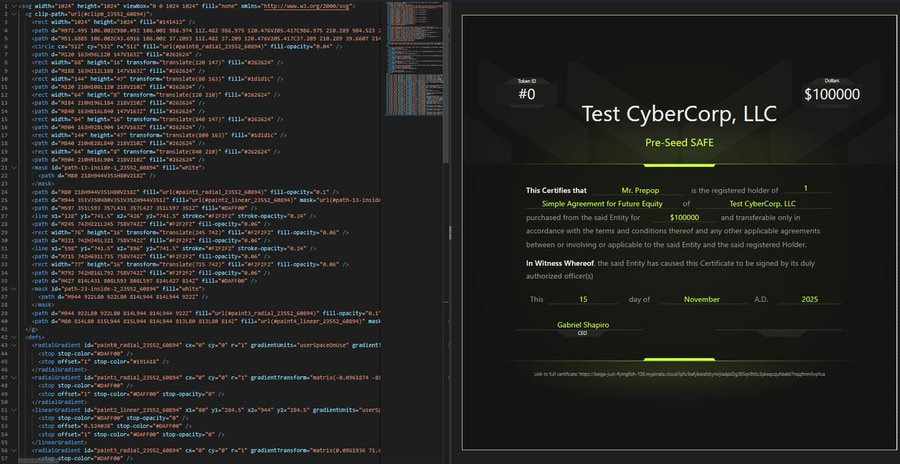Click the closing </linearGradient> tag on line 55
Screen dimensions: 900x464
click(x=59, y=443)
